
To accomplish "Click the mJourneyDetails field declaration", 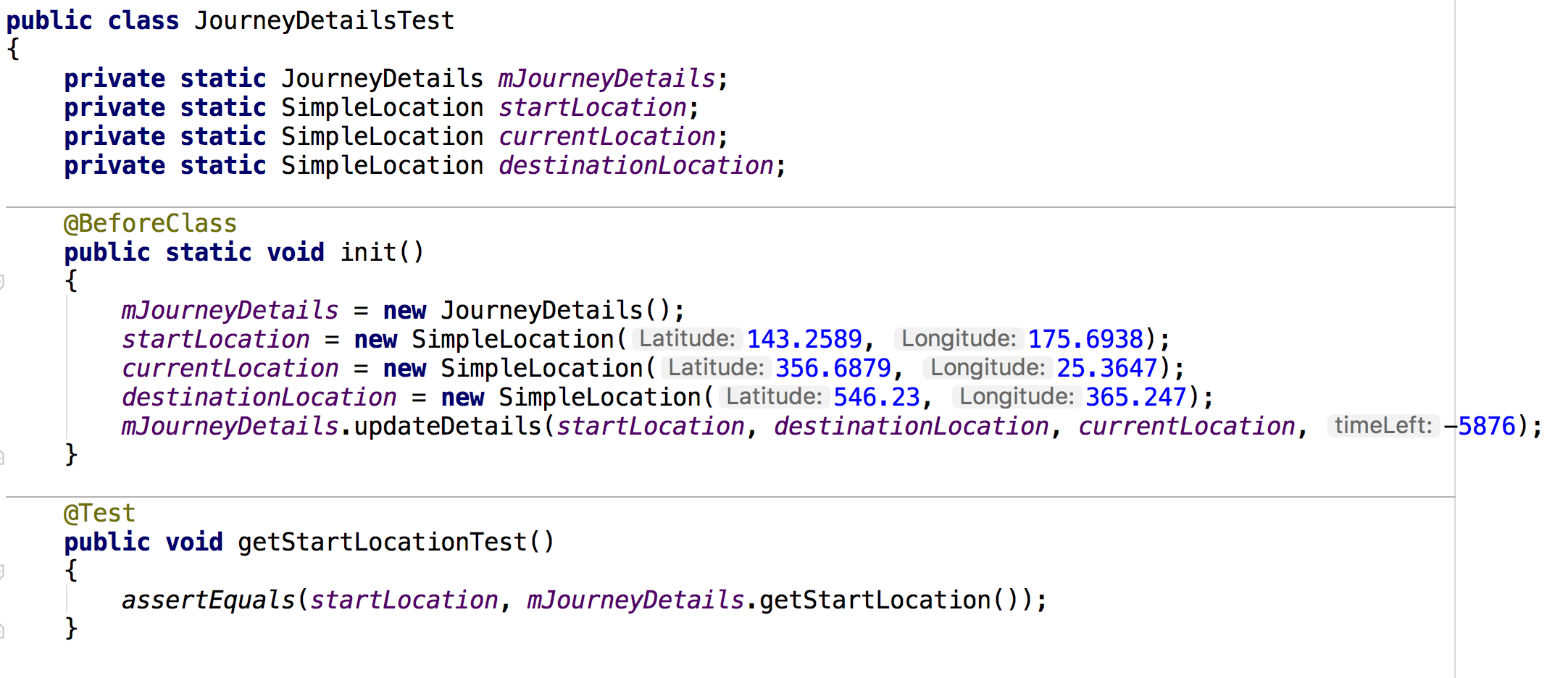I will 606,78.
